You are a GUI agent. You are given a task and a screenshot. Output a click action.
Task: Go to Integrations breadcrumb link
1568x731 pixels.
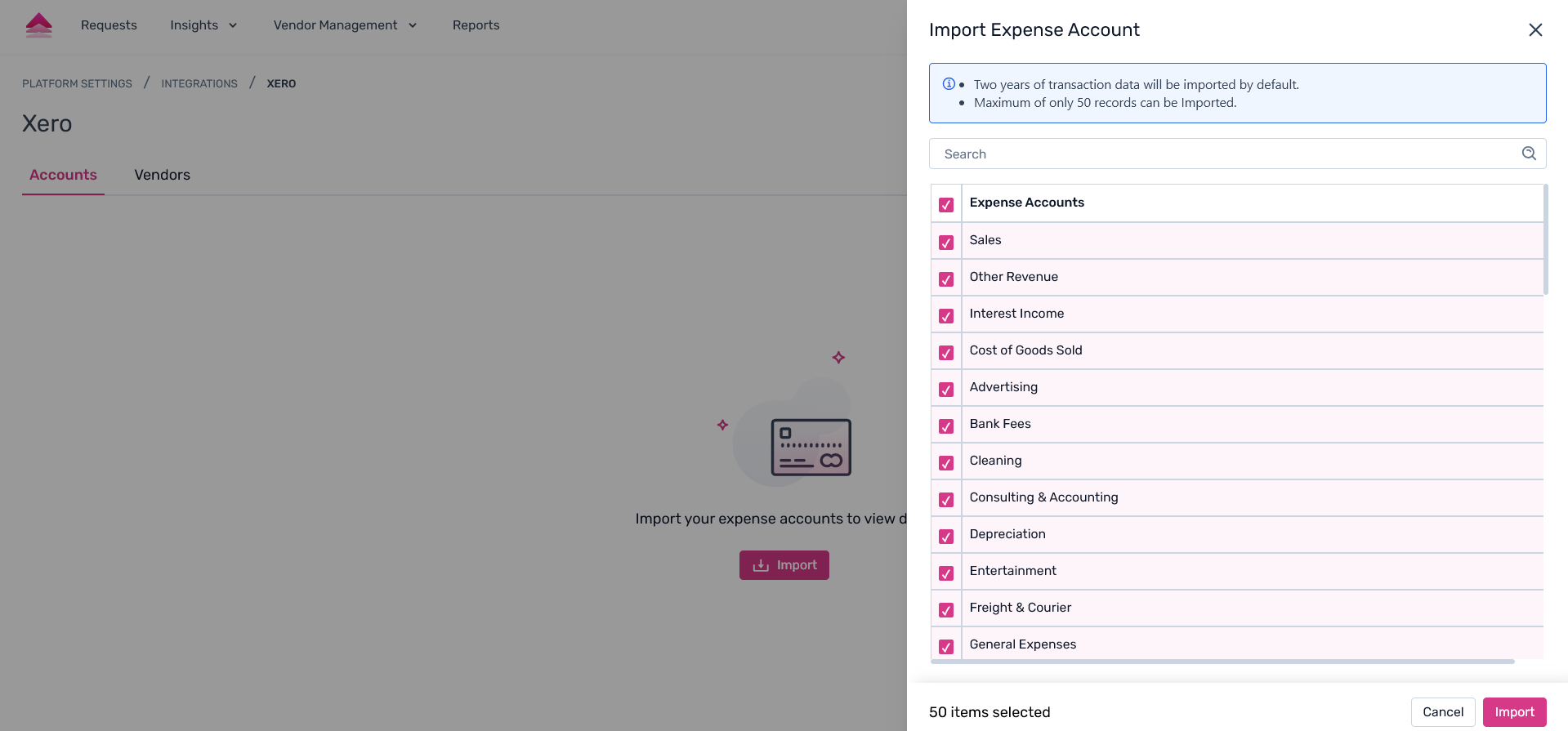[199, 83]
